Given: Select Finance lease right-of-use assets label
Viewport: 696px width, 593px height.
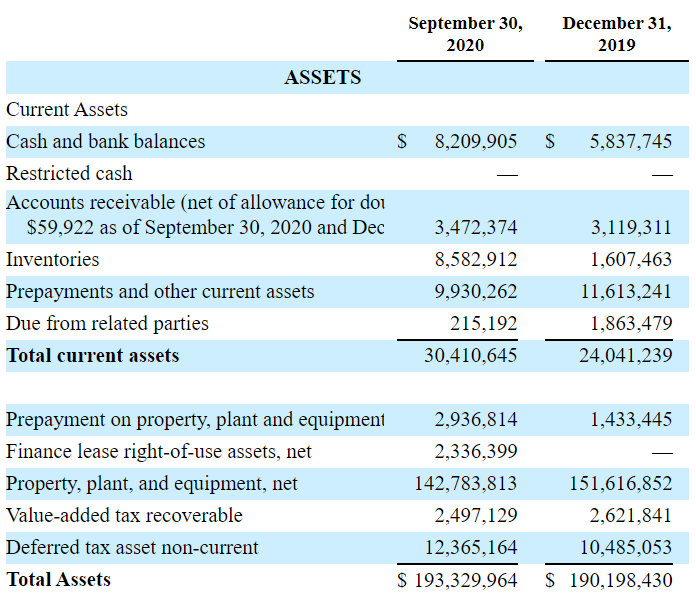Looking at the screenshot, I should (159, 451).
